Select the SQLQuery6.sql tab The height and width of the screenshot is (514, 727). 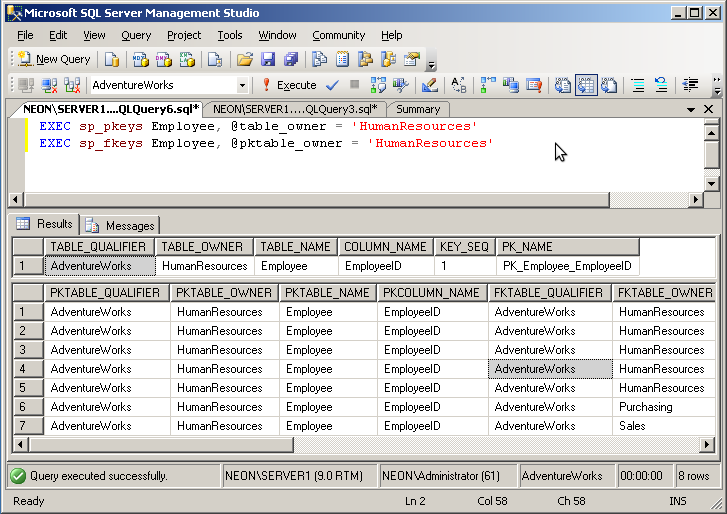(x=110, y=109)
